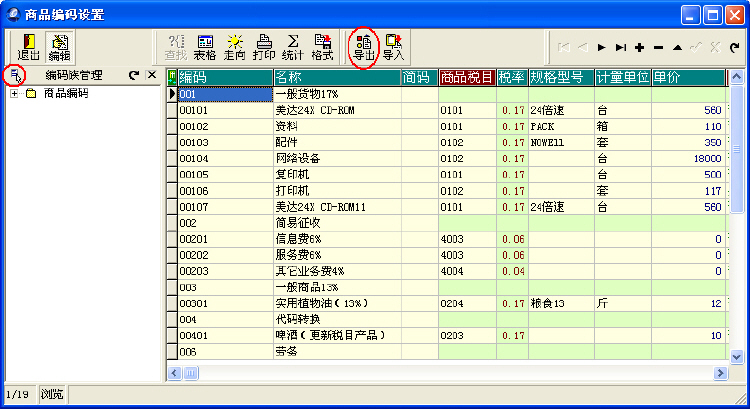Select the 打印机 name cell
This screenshot has height=409, width=750.
(337, 191)
